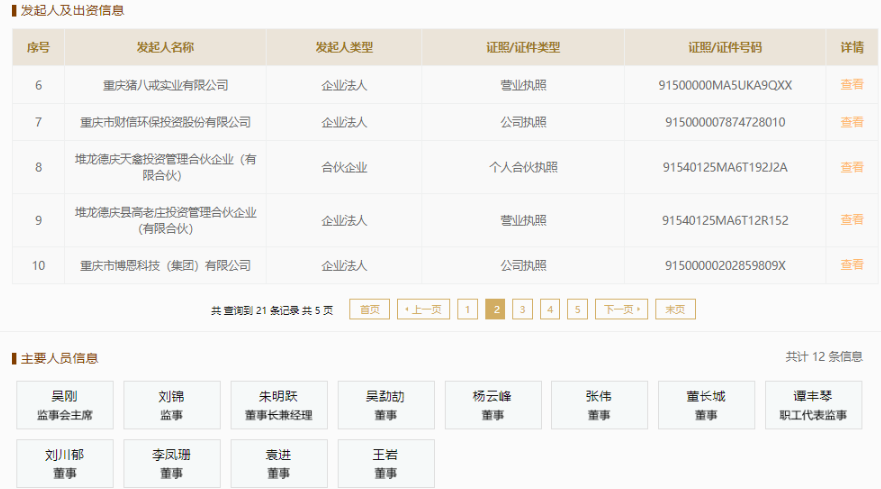Click 发起人名称 column header

click(x=165, y=47)
